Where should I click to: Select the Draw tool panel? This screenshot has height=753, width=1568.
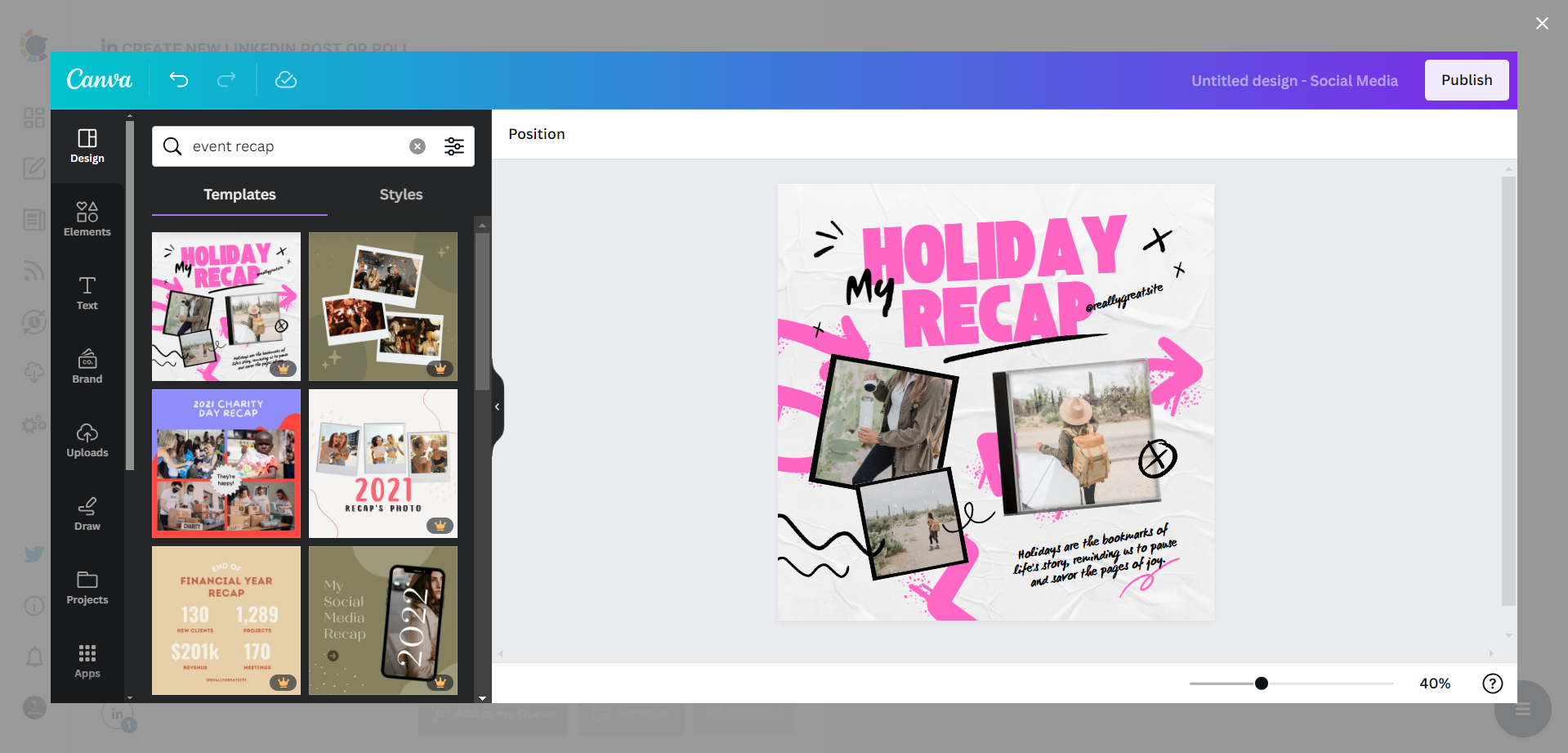tap(87, 512)
